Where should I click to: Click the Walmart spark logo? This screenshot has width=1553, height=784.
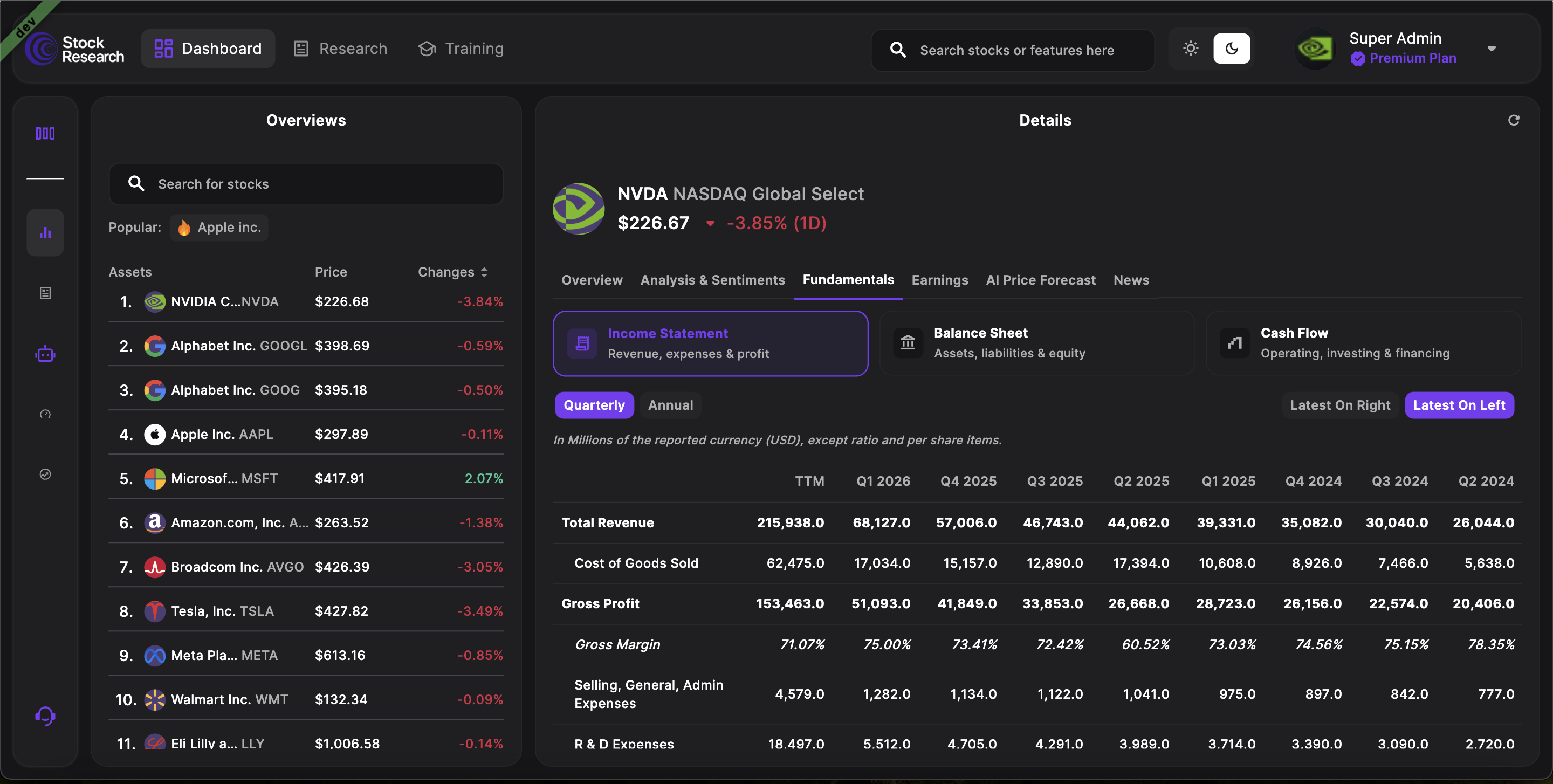[x=155, y=700]
